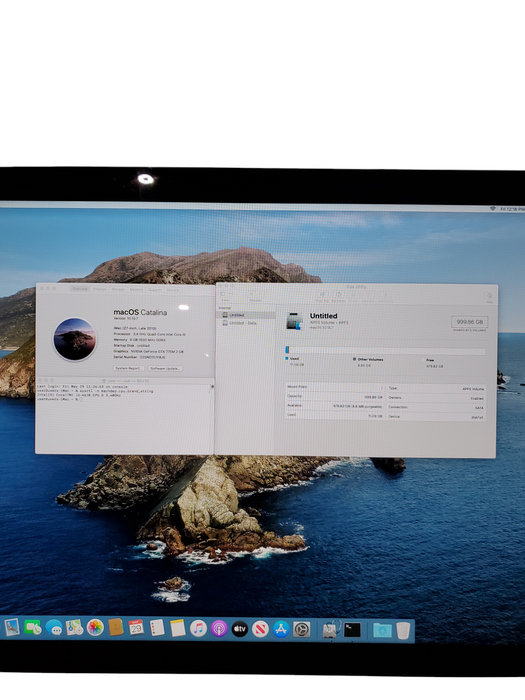Open Trash in the Dock
Viewport: 525px width, 700px height.
(403, 631)
